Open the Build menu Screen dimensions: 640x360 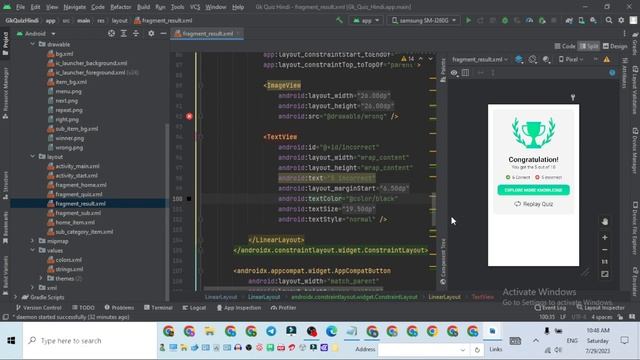(x=143, y=7)
